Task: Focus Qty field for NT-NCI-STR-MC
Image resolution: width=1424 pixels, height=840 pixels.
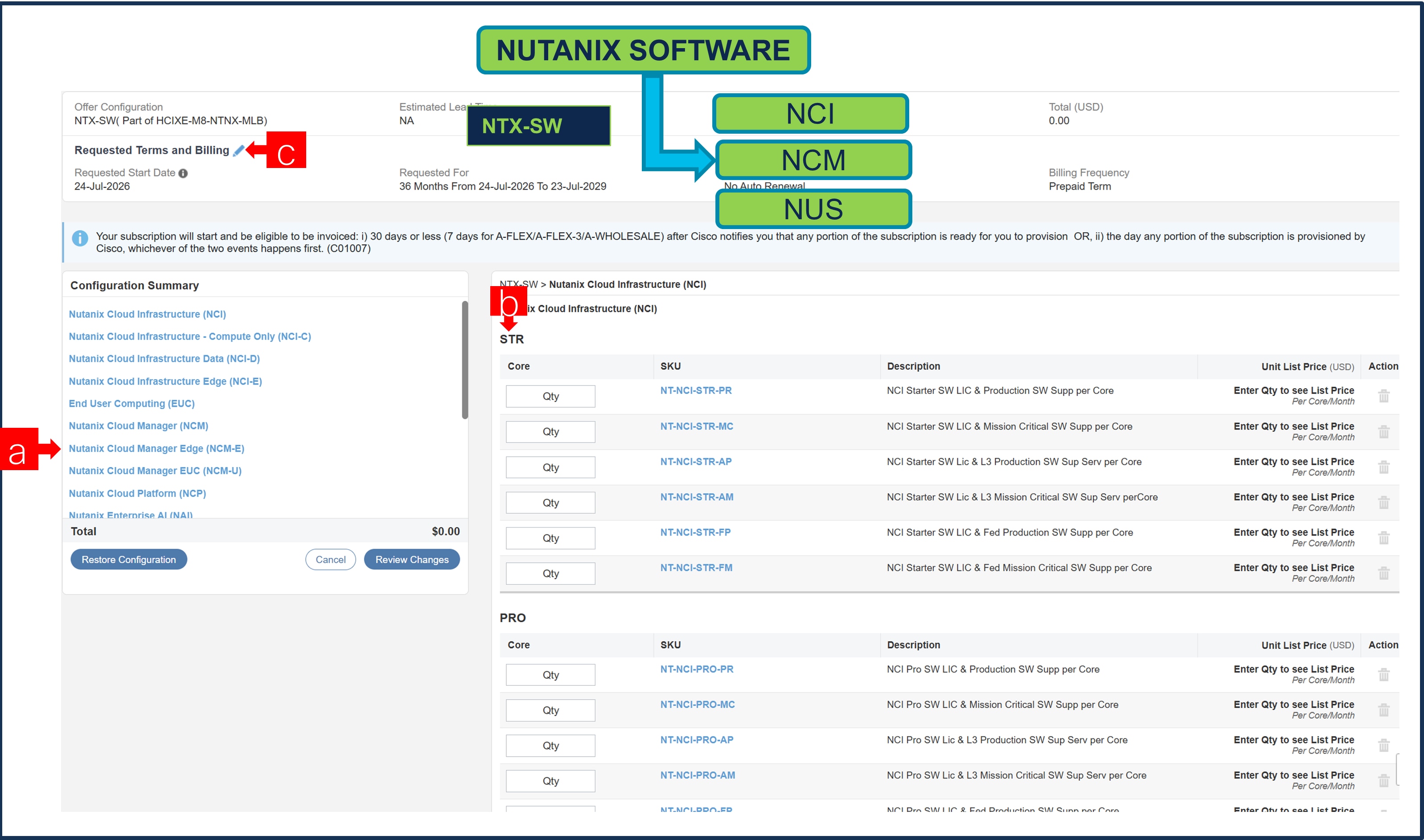Action: click(x=550, y=432)
